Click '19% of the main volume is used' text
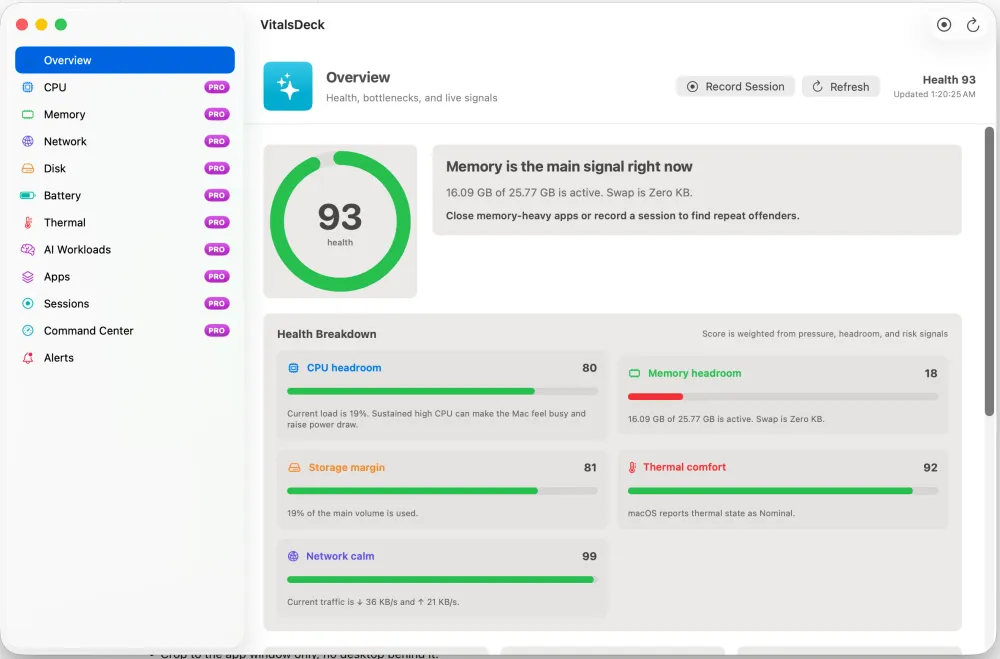The image size is (1000, 659). pos(352,513)
